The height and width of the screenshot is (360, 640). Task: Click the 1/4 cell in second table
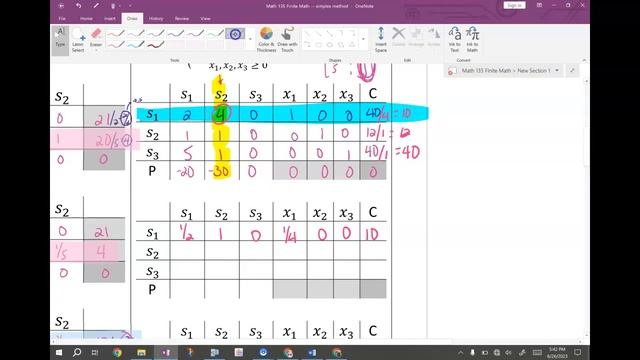coord(289,235)
